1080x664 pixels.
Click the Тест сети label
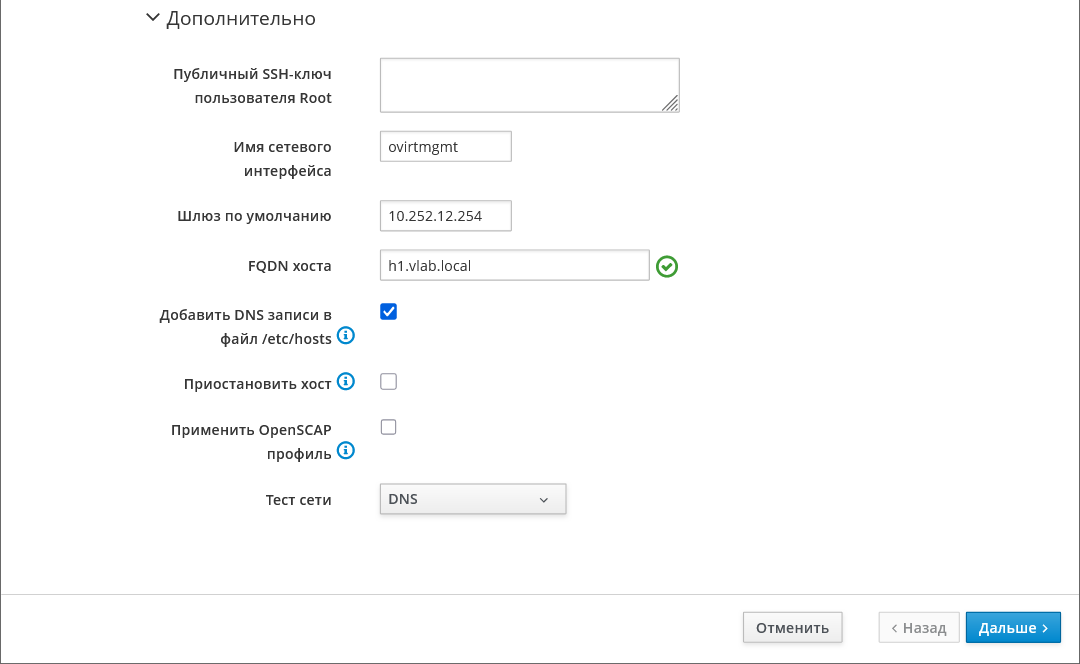(298, 500)
